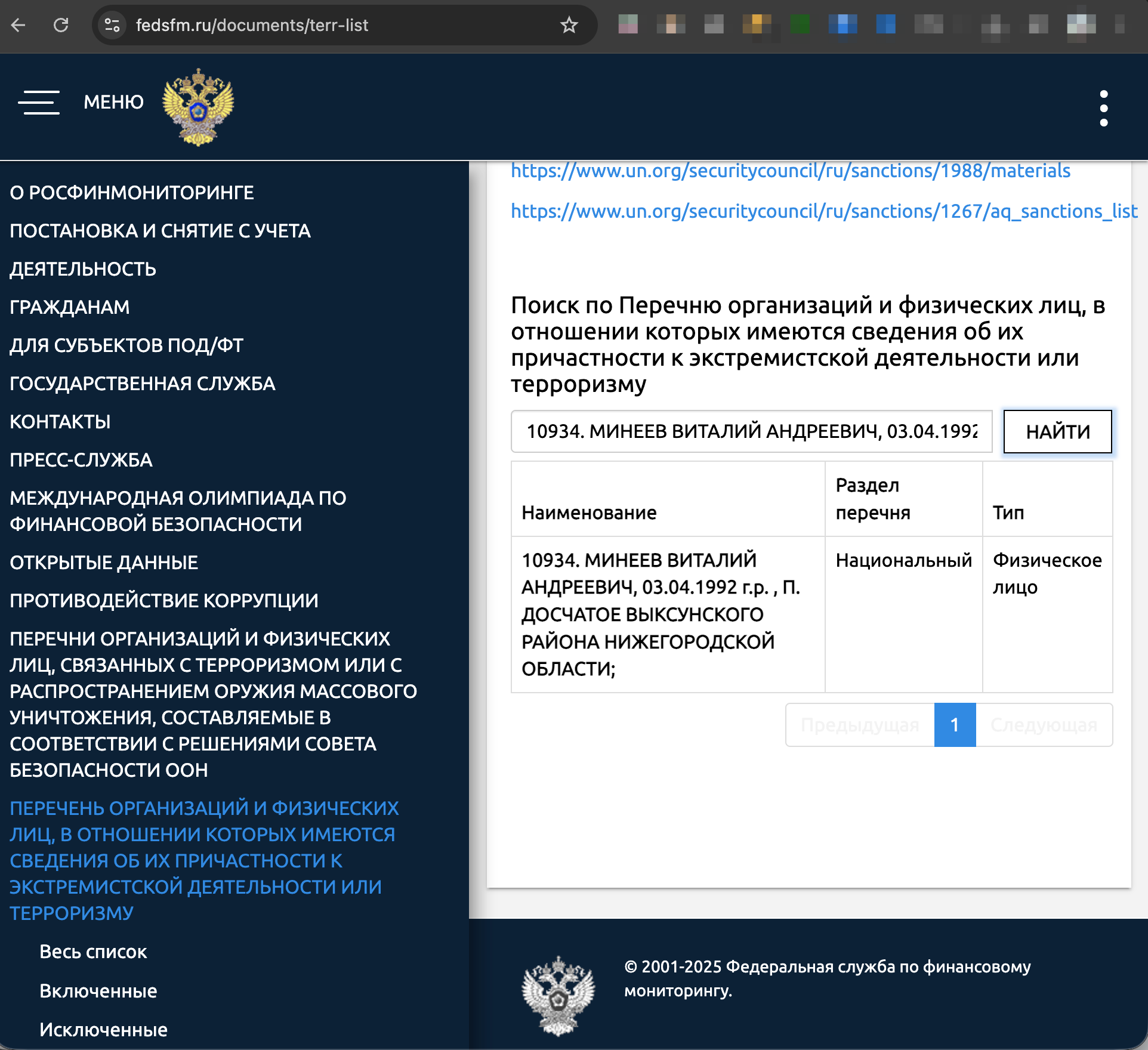This screenshot has height=1050, width=1148.
Task: Open the UN 1267 sanctions list link
Action: (x=823, y=211)
